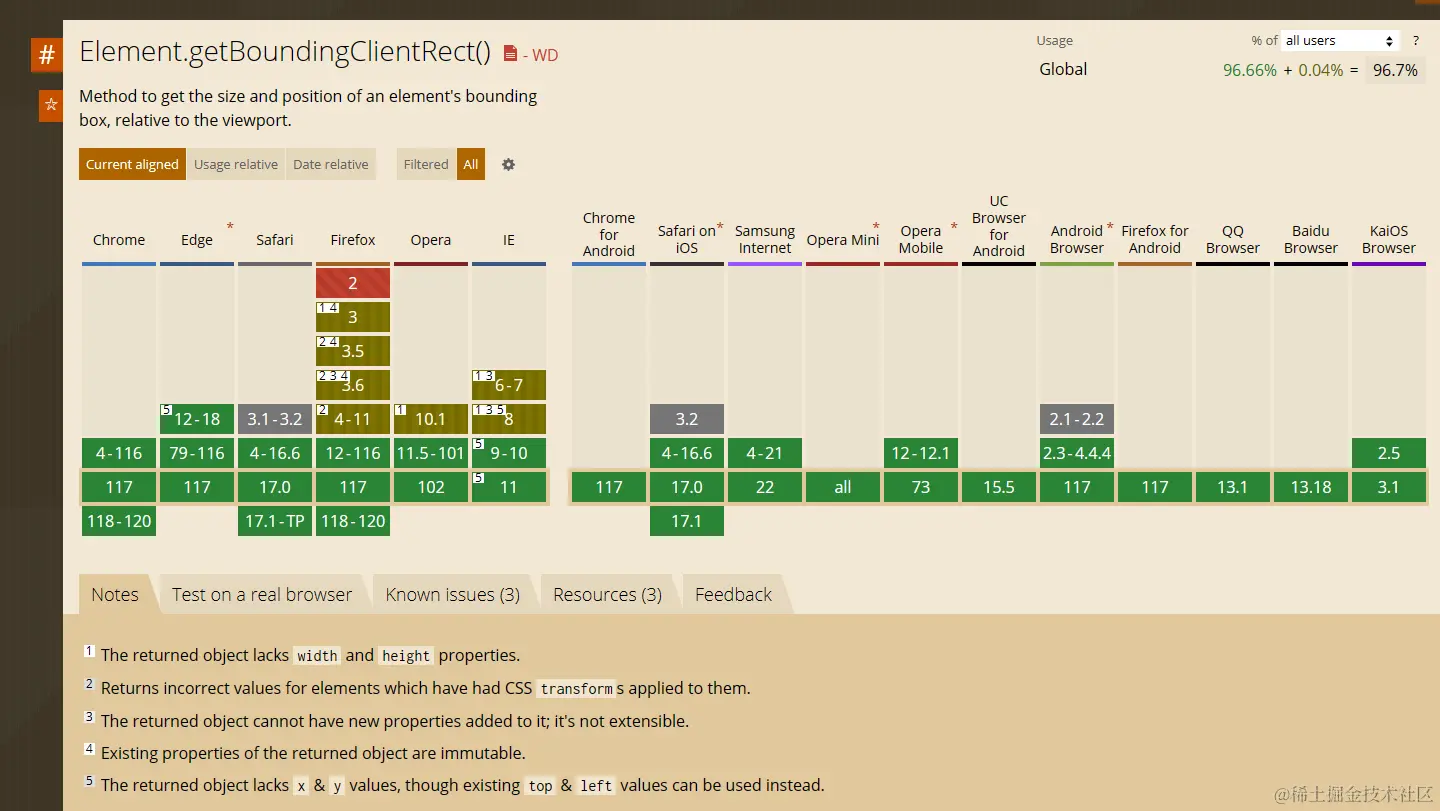Open the Resources (3) tab
Screen dimensions: 1440x811
[x=608, y=595]
